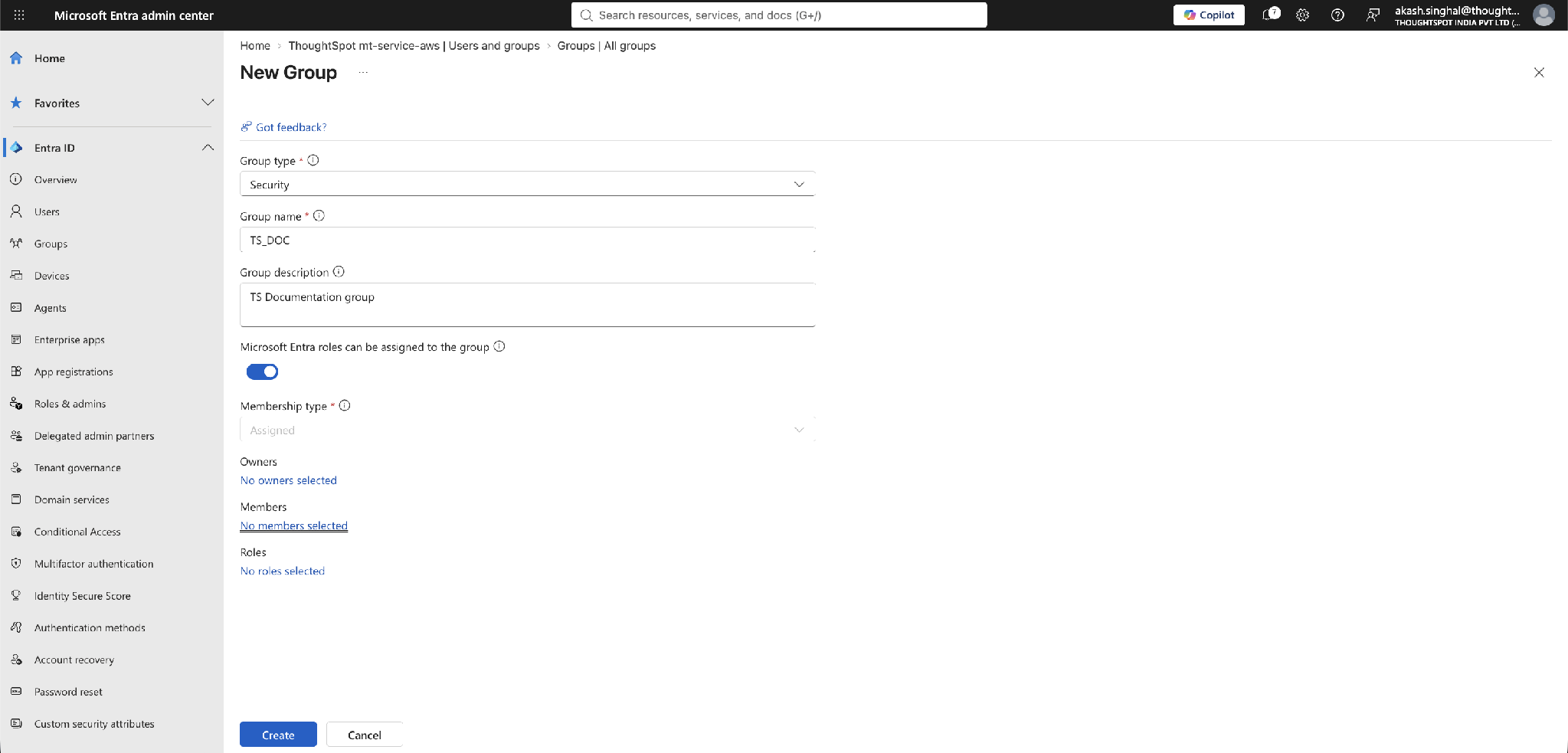Click No owners selected link
The width and height of the screenshot is (1568, 753).
click(x=289, y=480)
